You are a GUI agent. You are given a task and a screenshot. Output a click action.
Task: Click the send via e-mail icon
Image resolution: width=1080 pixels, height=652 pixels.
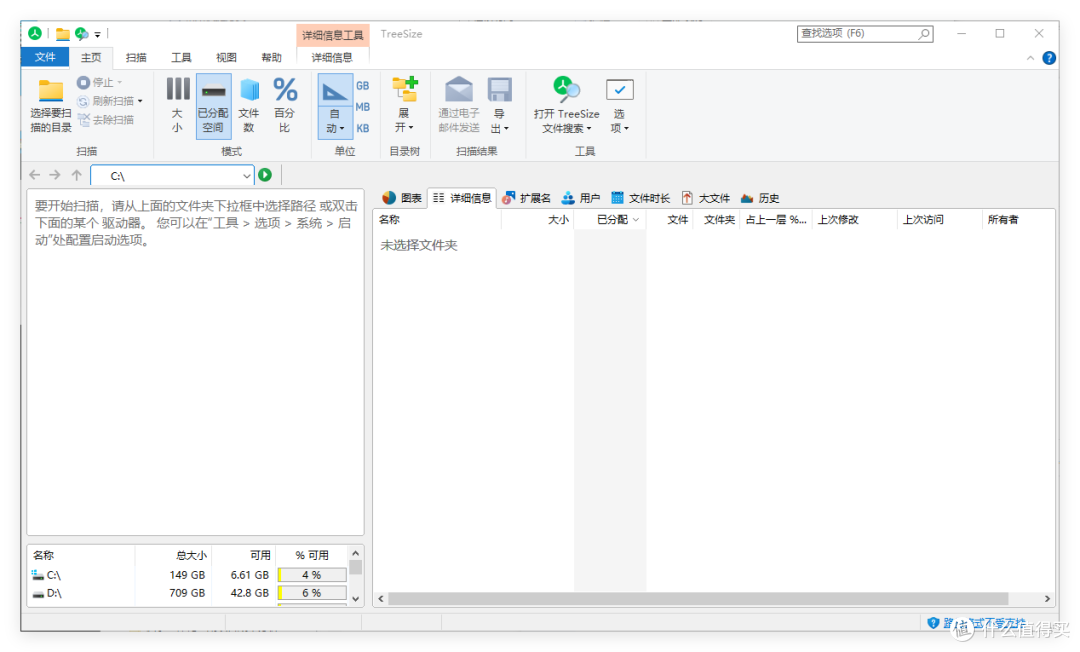[459, 90]
